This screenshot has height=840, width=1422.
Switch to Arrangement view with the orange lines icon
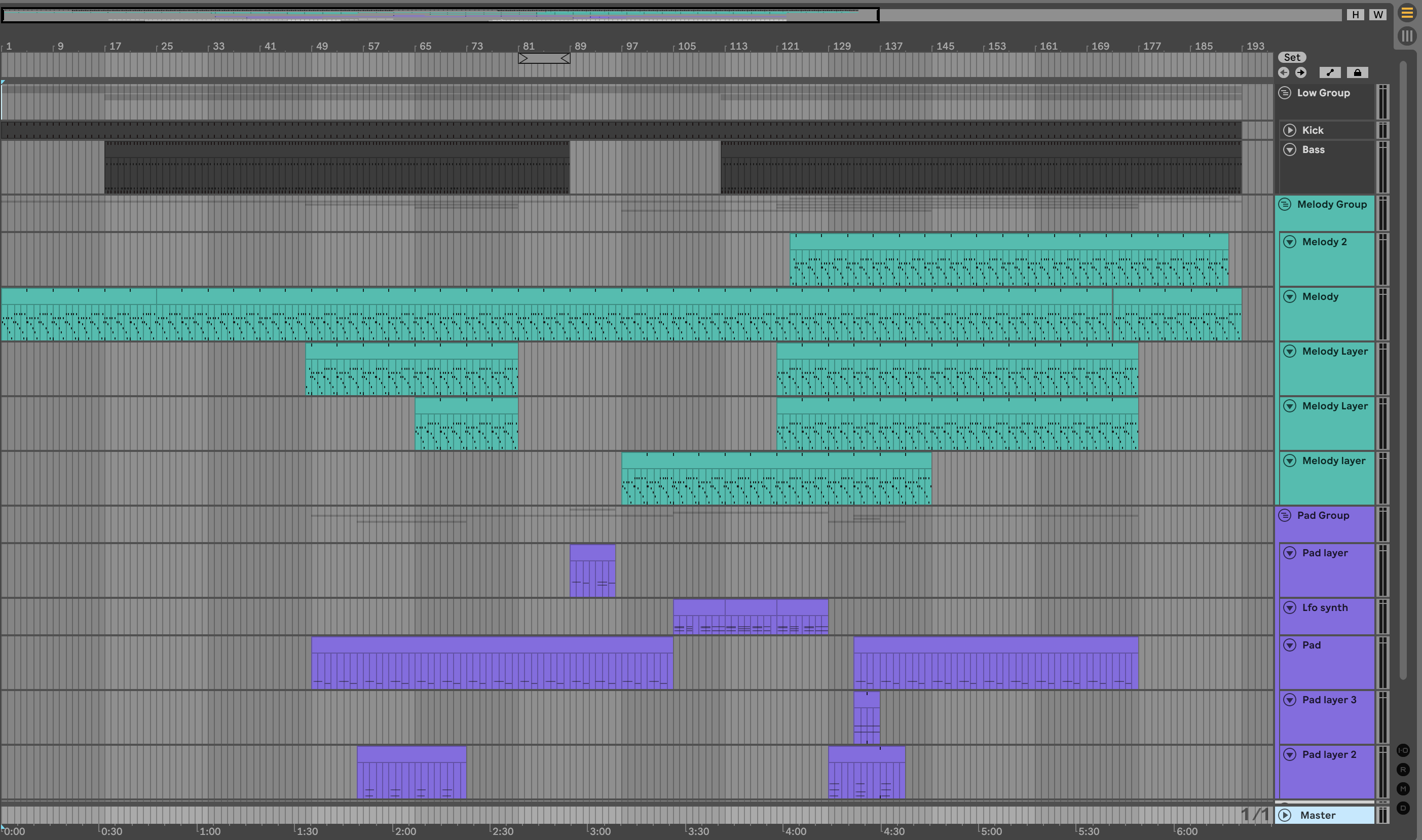click(x=1407, y=13)
